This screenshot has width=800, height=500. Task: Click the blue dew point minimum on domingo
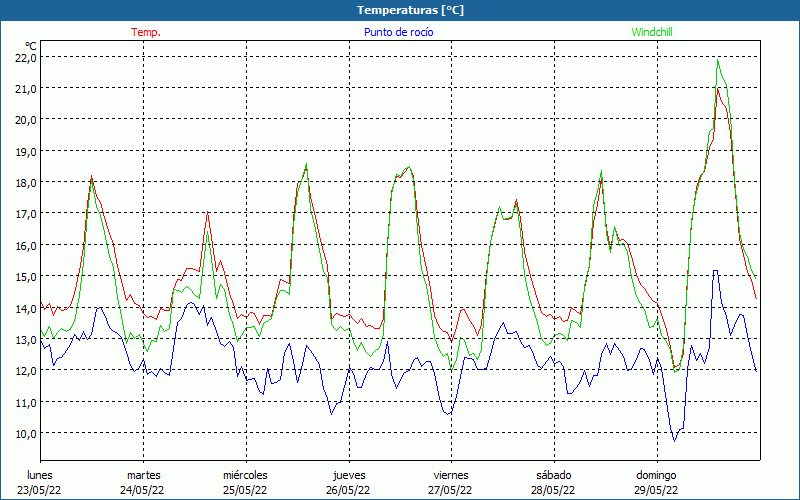click(x=674, y=441)
